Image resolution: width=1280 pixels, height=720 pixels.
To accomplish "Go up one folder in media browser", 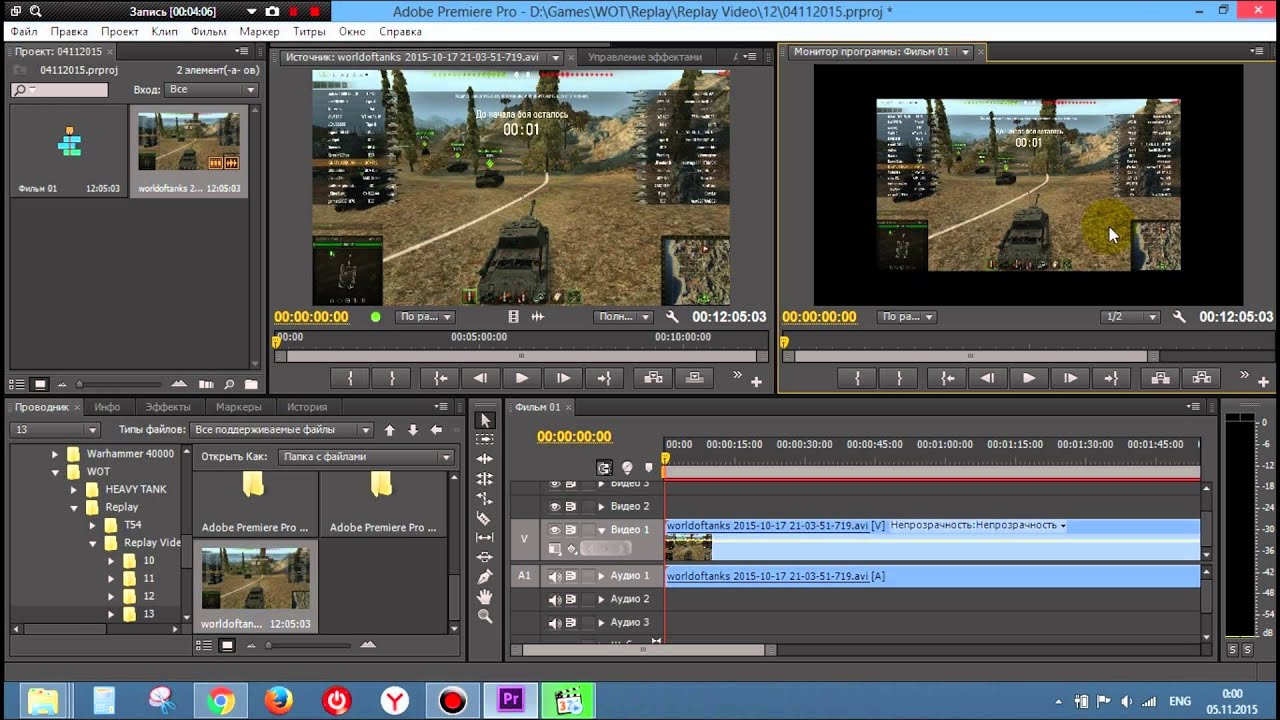I will tap(389, 430).
